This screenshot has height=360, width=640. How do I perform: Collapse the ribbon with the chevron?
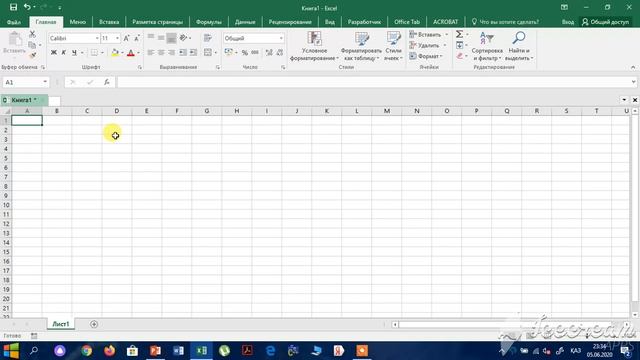[x=633, y=67]
